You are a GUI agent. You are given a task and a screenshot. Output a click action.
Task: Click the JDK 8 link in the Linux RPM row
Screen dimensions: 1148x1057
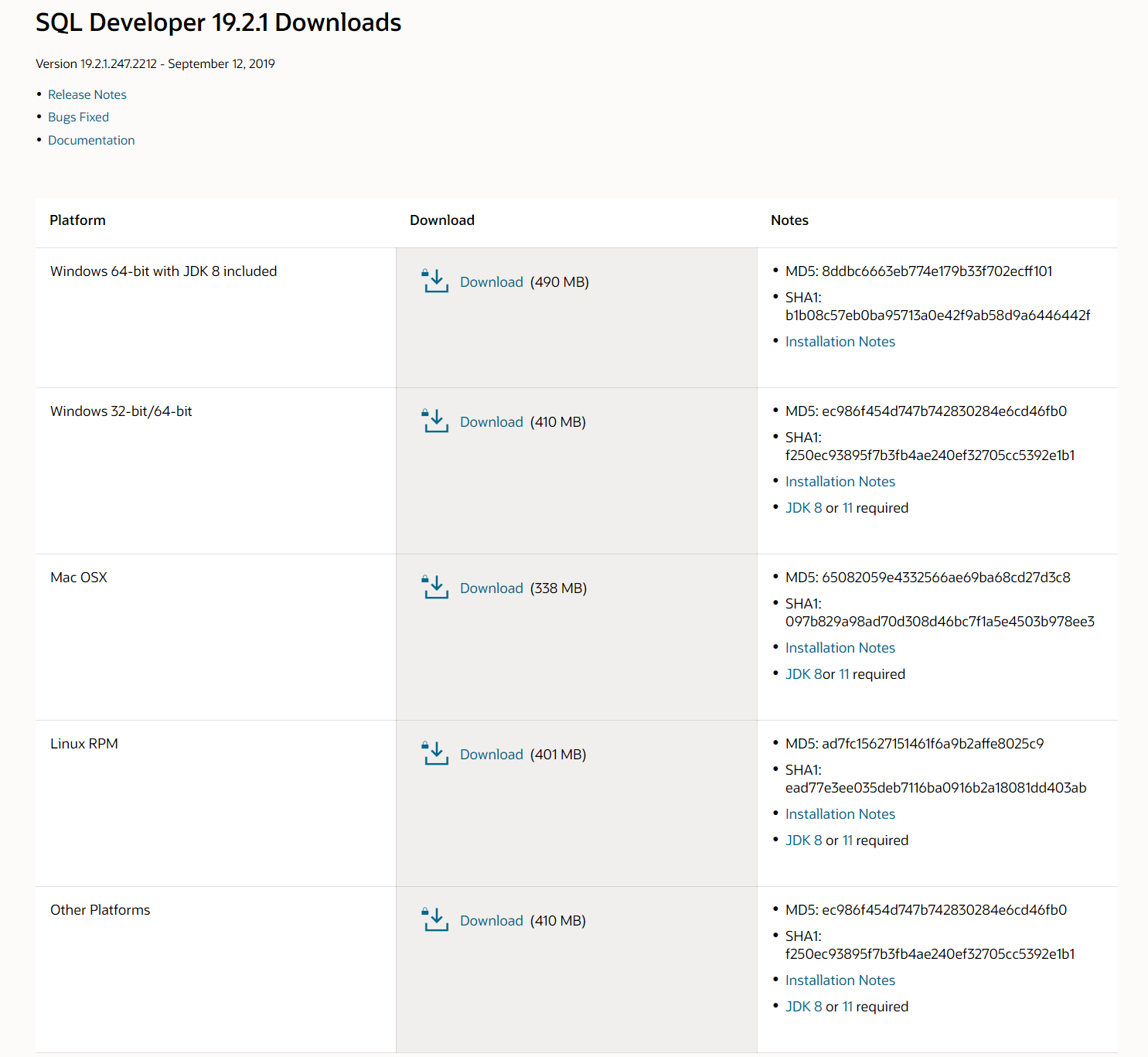pos(804,840)
